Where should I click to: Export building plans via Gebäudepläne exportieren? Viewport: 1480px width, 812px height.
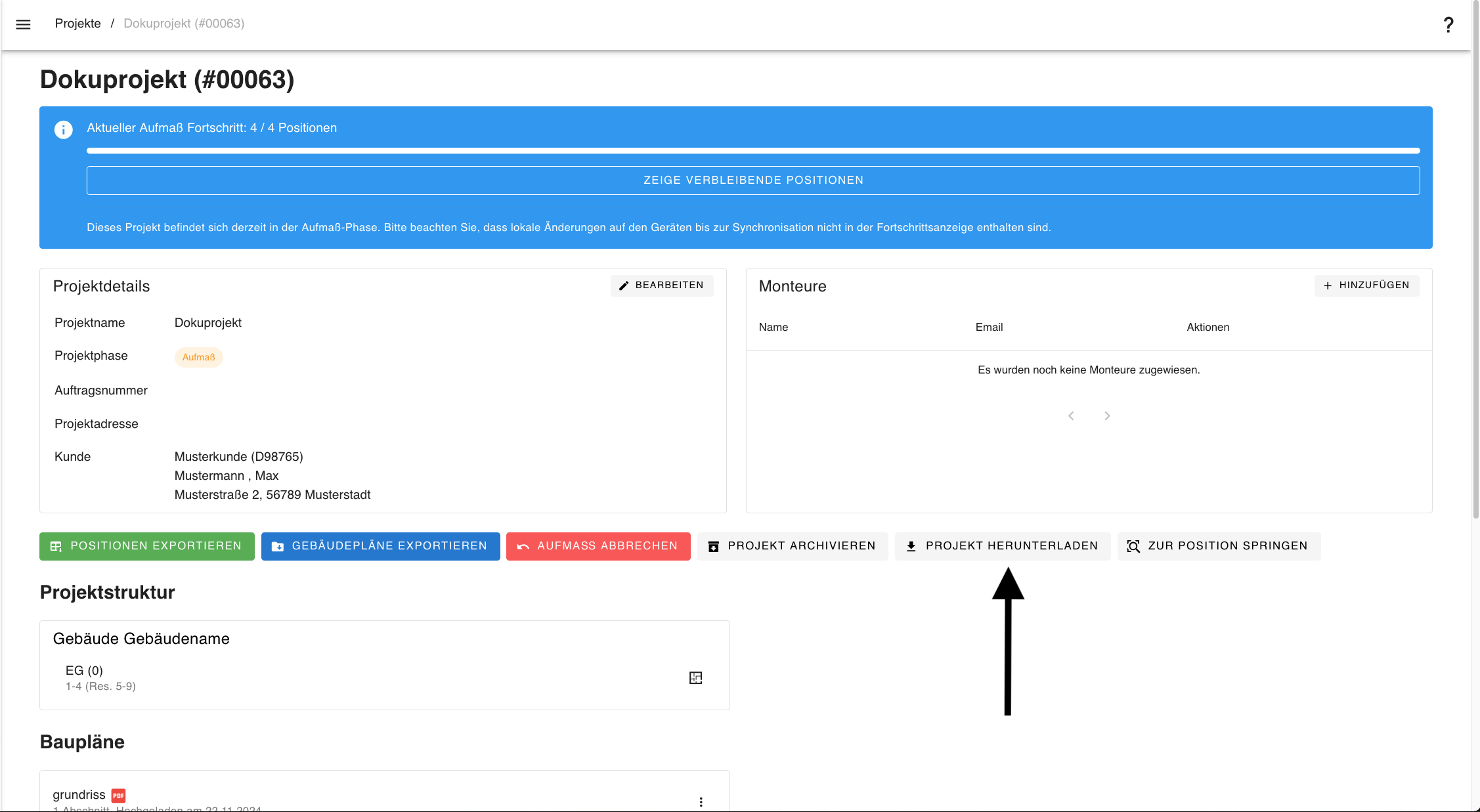[380, 546]
